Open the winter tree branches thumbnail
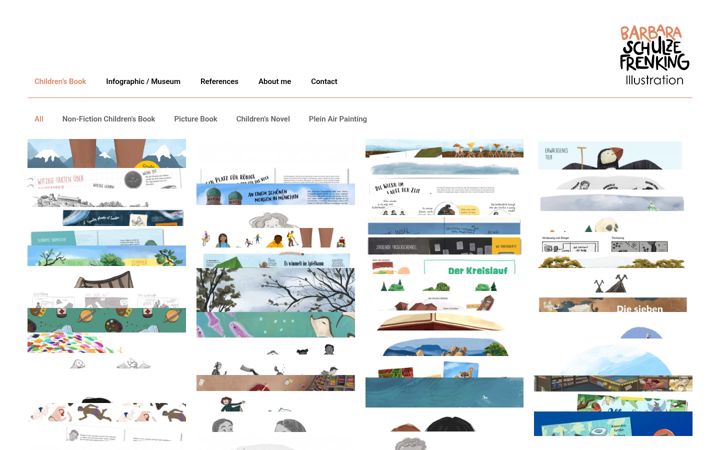This screenshot has height=450, width=720. pyautogui.click(x=276, y=290)
